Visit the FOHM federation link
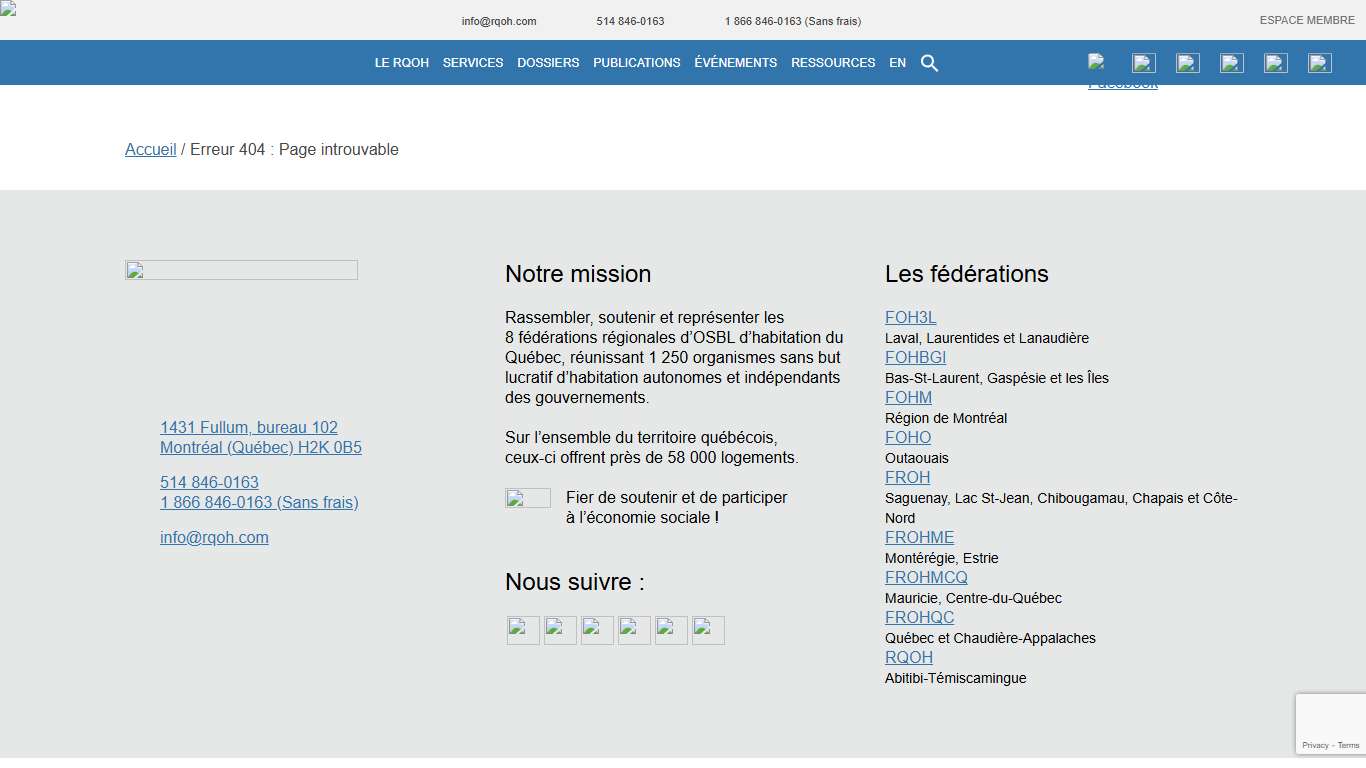The image size is (1366, 768). click(907, 397)
